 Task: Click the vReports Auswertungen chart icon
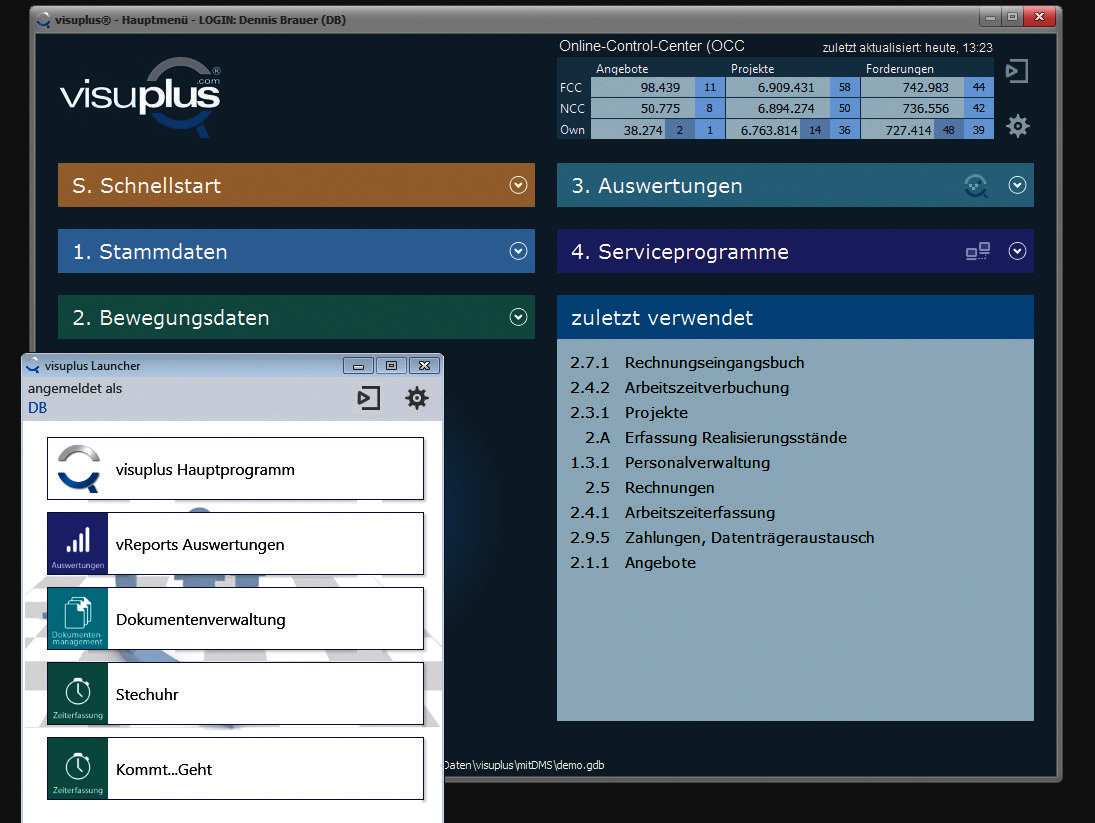pos(78,544)
